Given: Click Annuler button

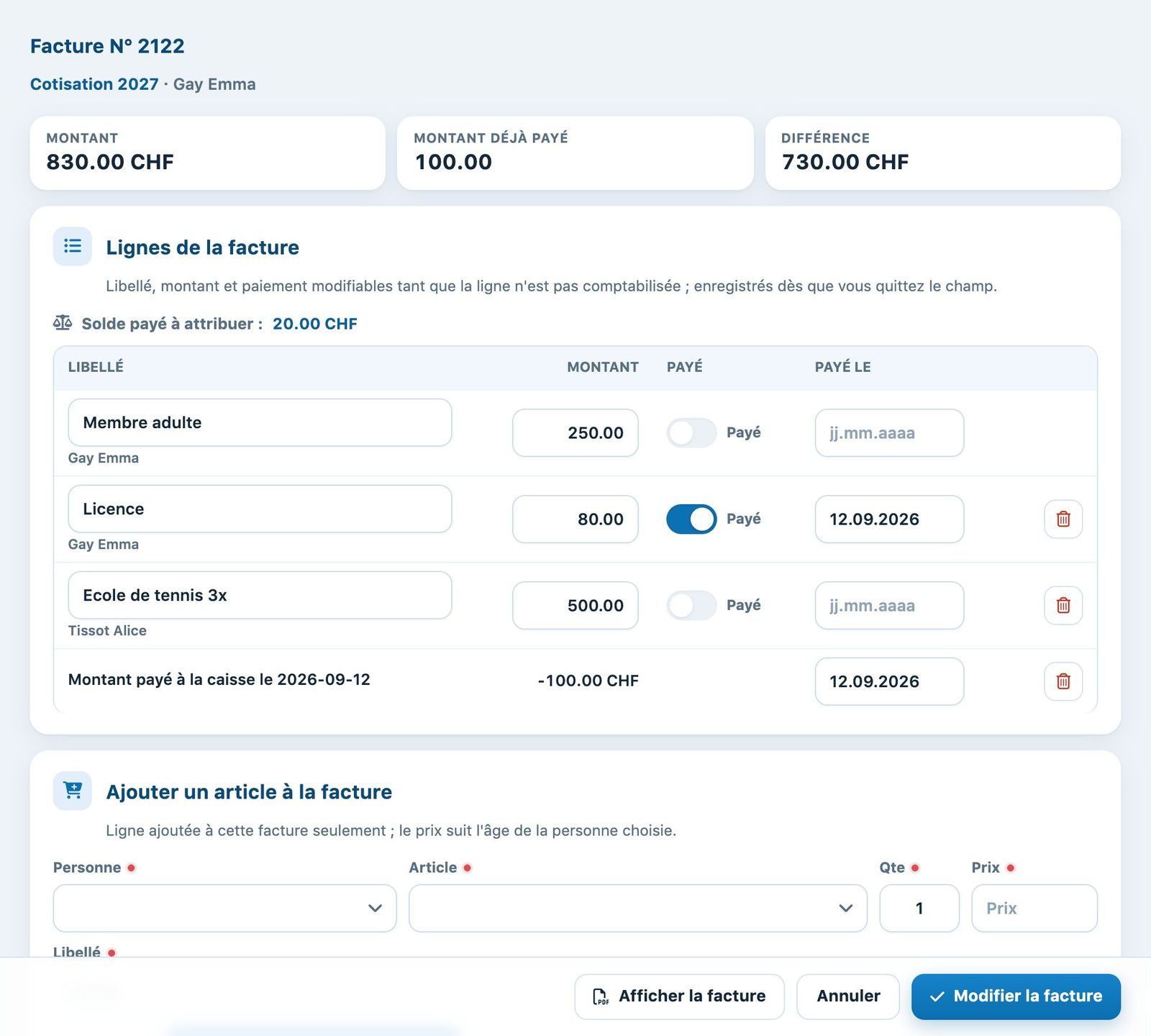Looking at the screenshot, I should coord(848,996).
